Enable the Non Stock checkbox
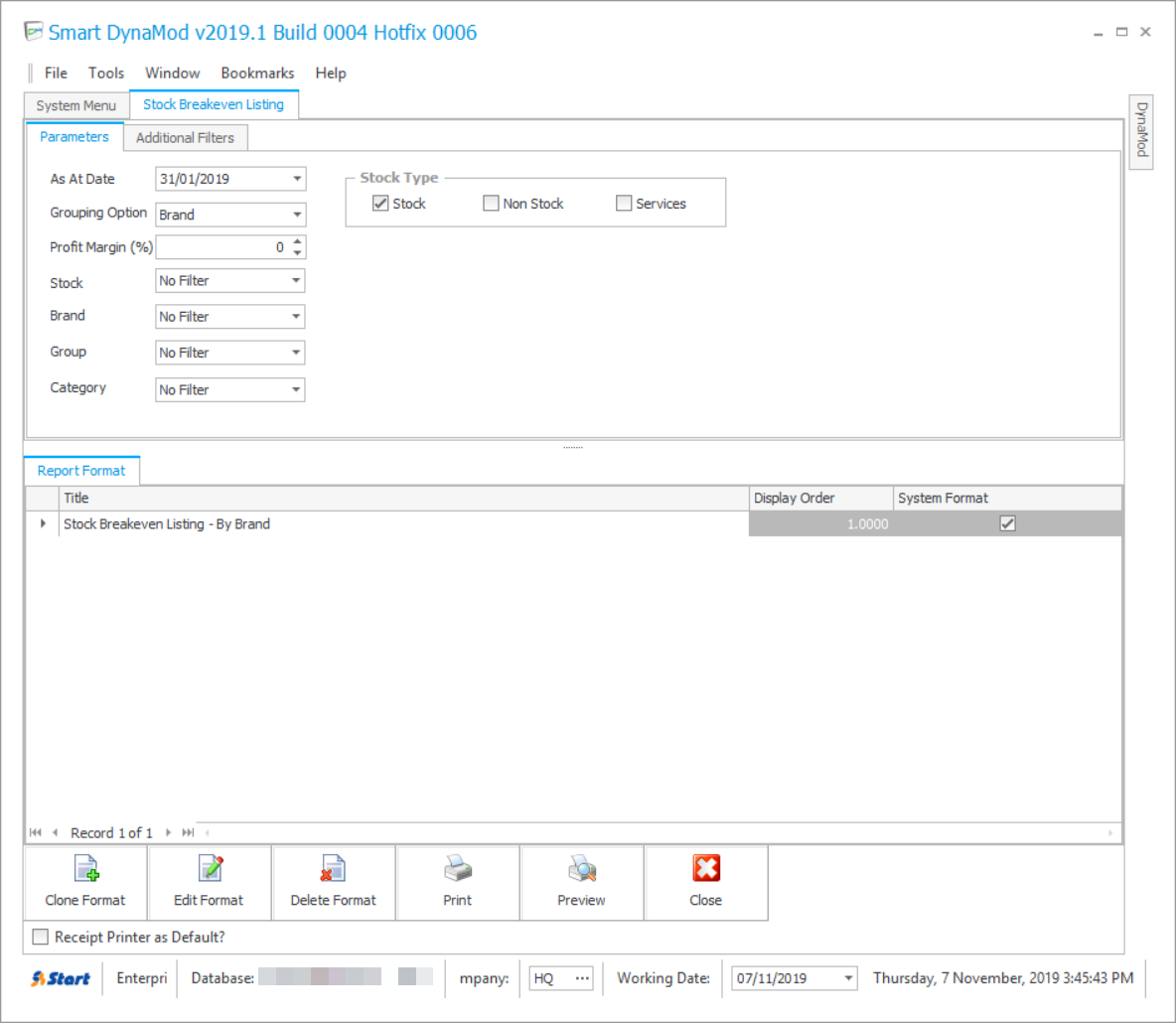 pyautogui.click(x=491, y=204)
